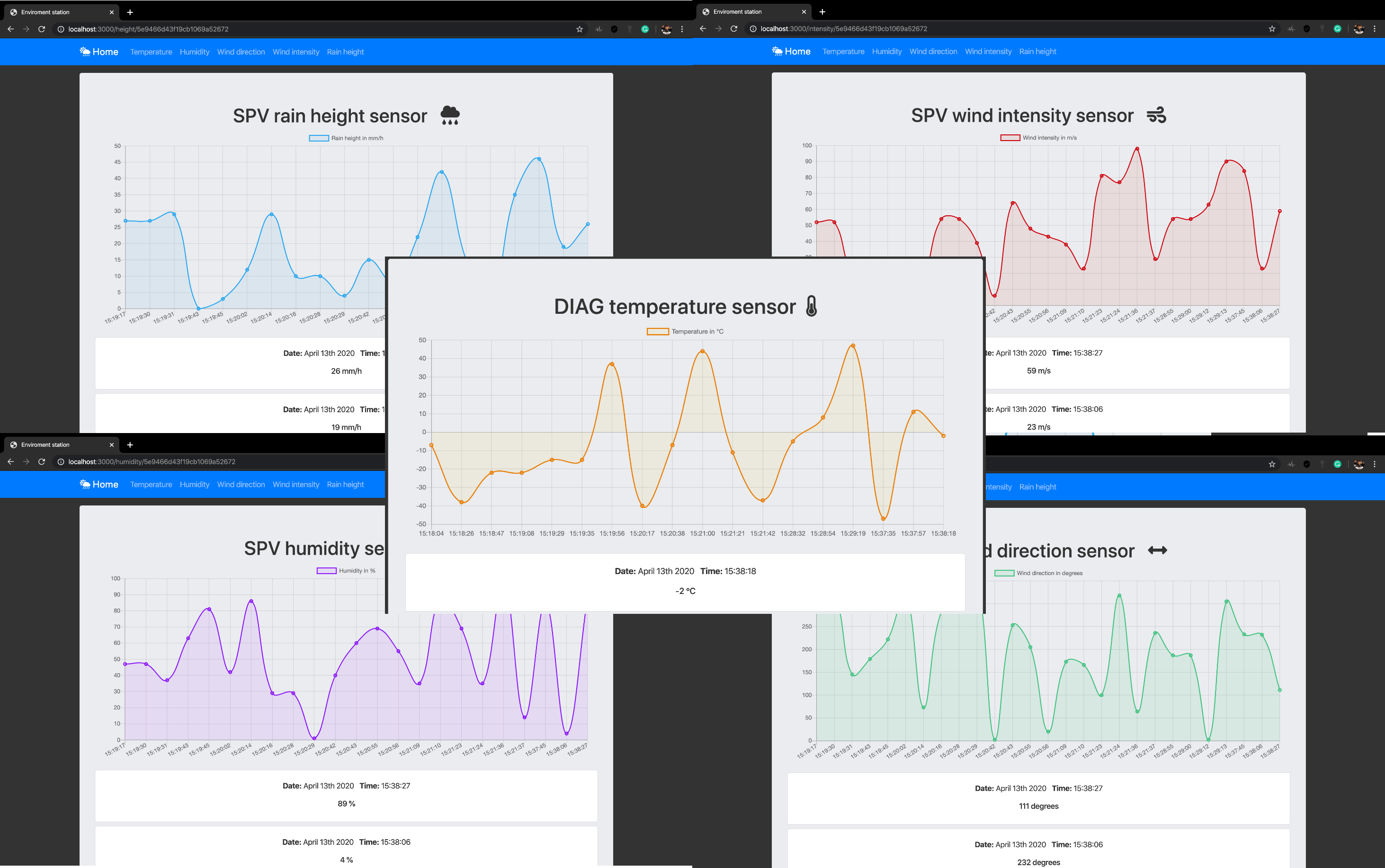Viewport: 1385px width, 868px height.
Task: Open Grammarly extension in wind direction window
Action: [x=1337, y=464]
